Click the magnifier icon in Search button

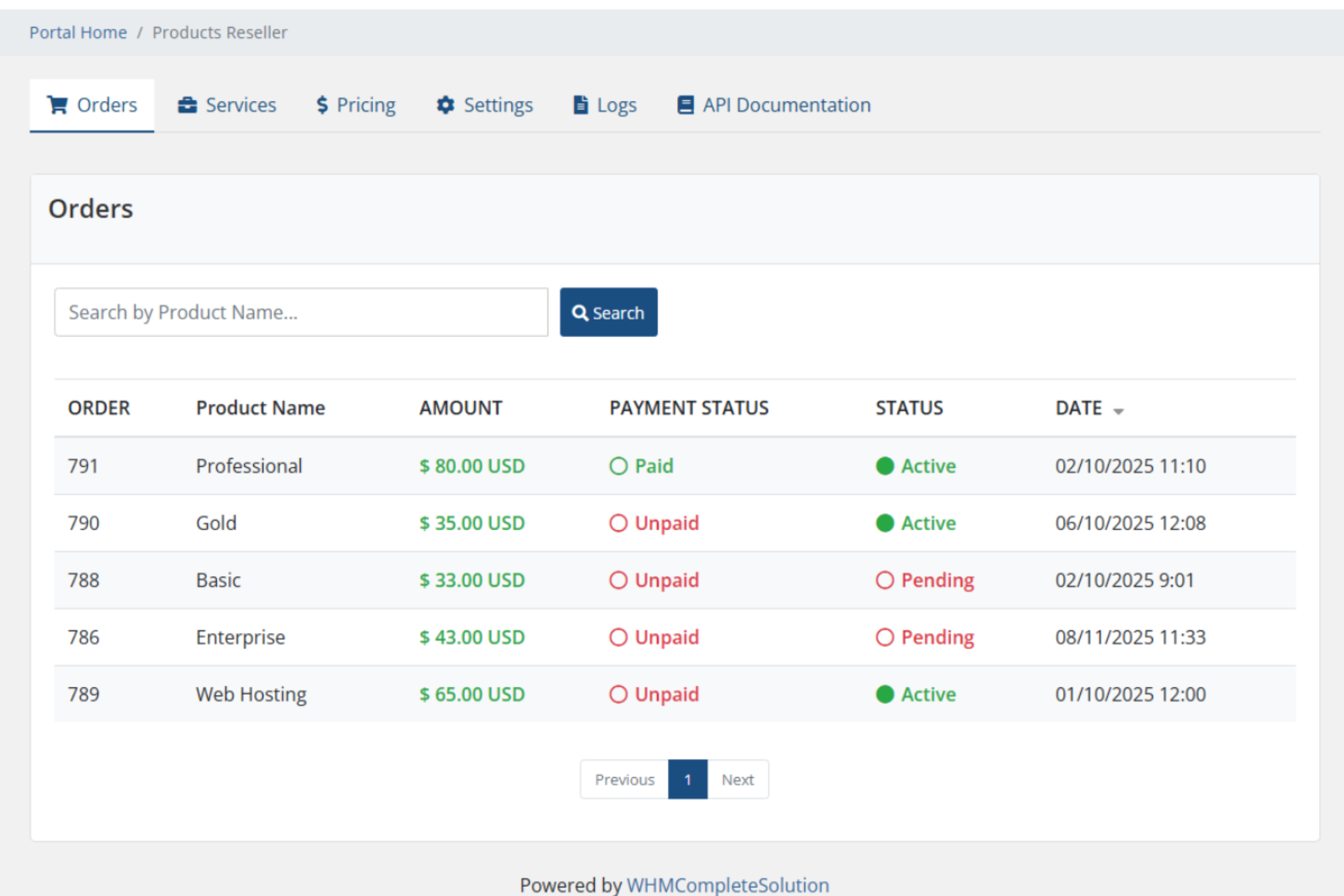click(580, 313)
